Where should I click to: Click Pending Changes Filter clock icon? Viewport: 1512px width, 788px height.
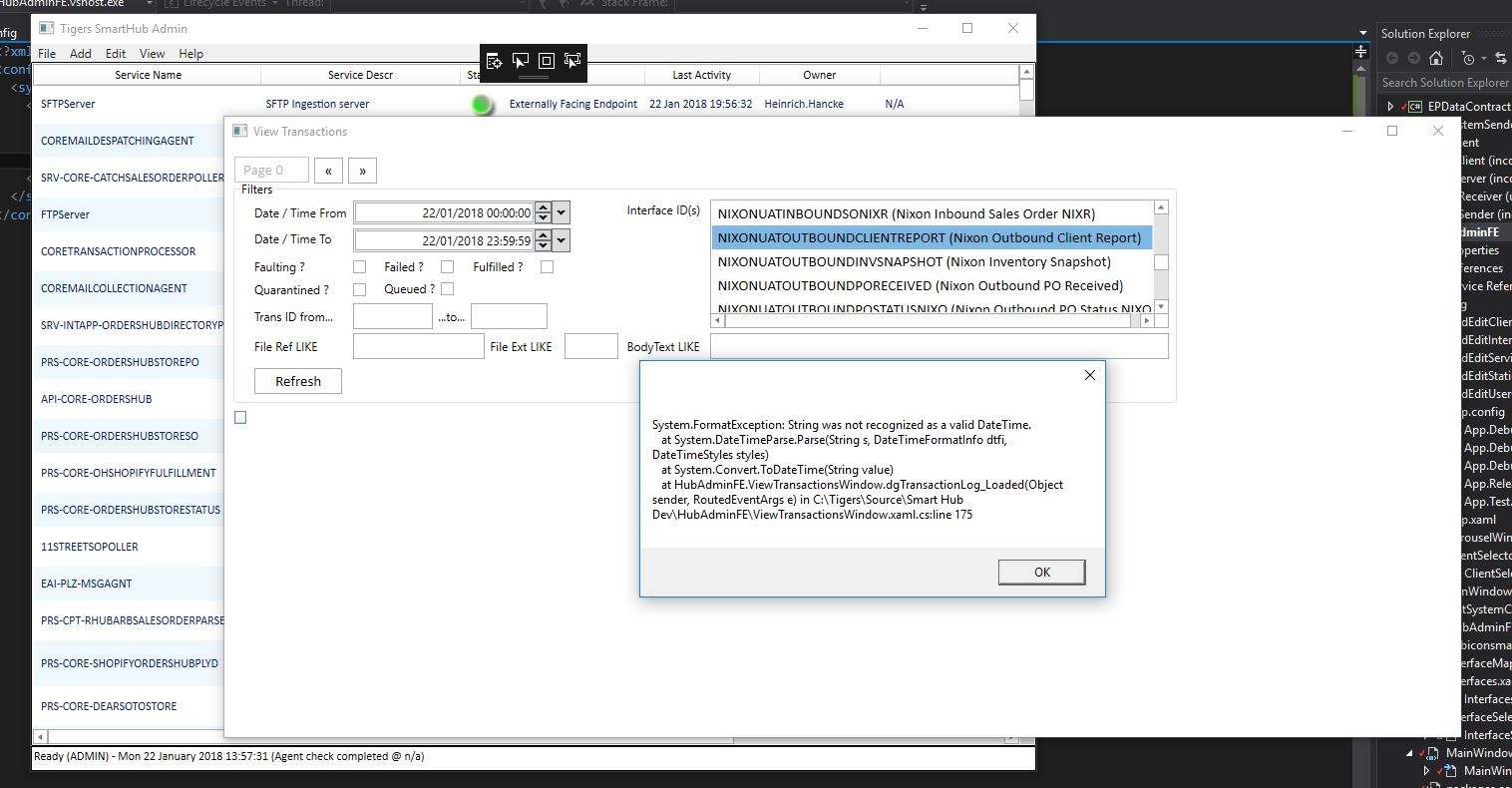tap(1467, 58)
